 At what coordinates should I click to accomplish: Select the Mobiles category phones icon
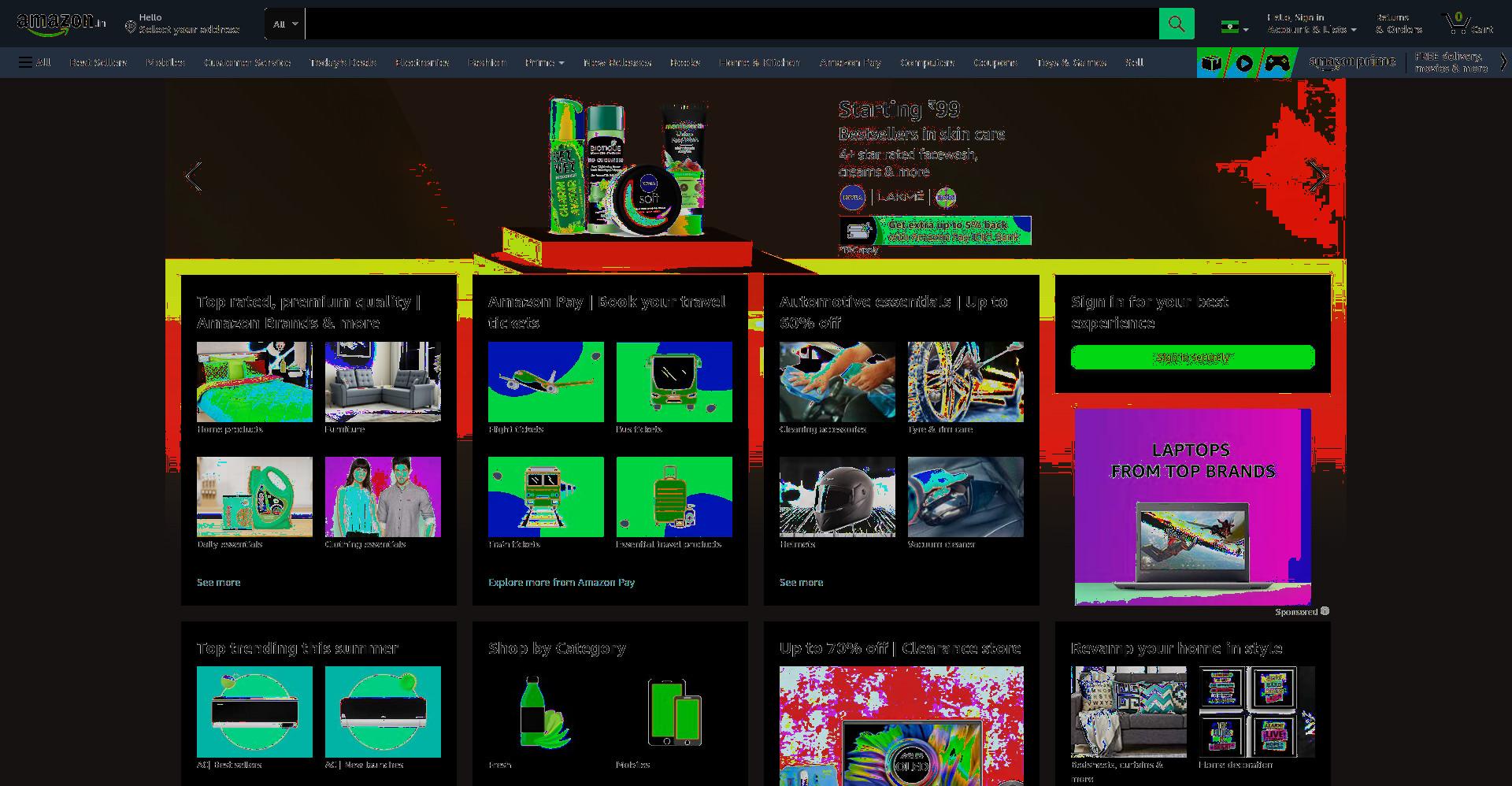point(674,712)
